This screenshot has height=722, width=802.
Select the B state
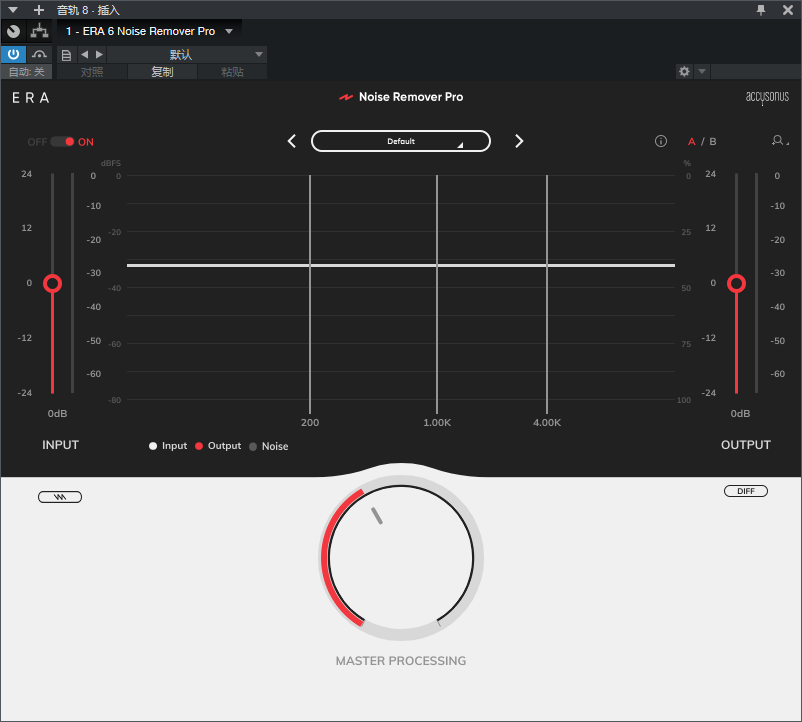click(712, 142)
